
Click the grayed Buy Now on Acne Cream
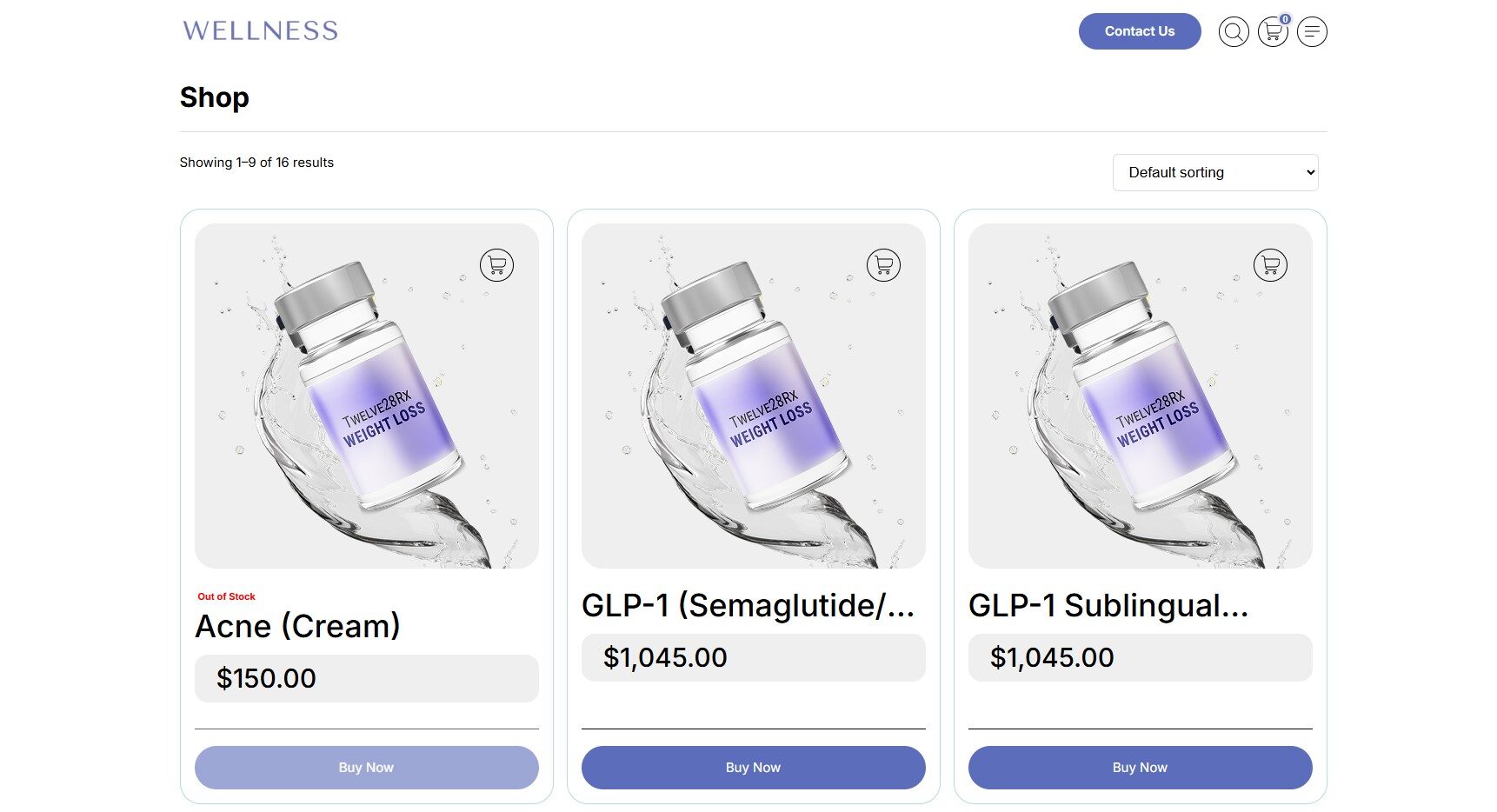[x=366, y=768]
